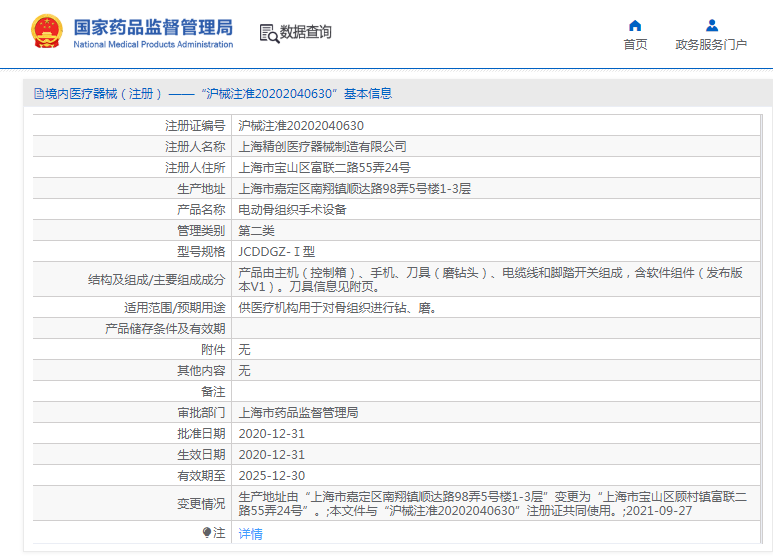This screenshot has width=773, height=557.
Task: Select 上海精创医疗器械制造有限公司 cell
Action: click(x=322, y=147)
